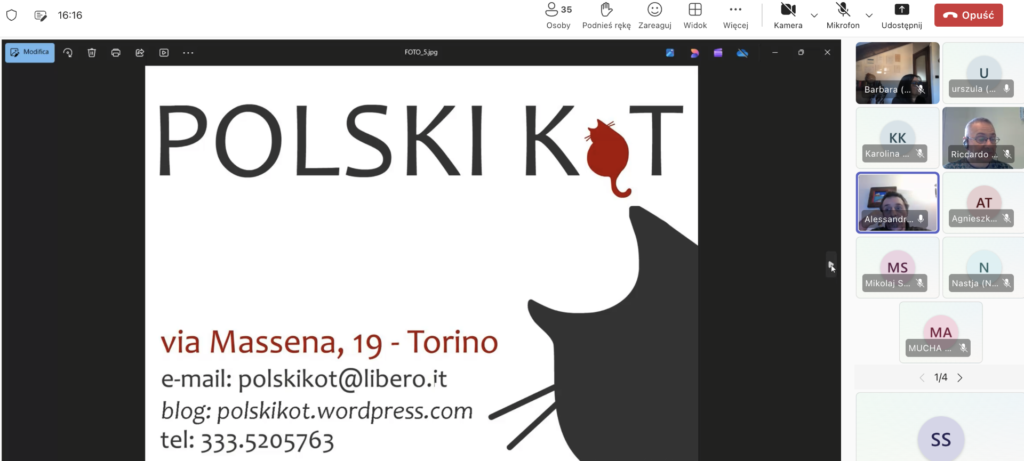Open the participants list (Osoby)
1024x461 pixels.
click(x=558, y=15)
